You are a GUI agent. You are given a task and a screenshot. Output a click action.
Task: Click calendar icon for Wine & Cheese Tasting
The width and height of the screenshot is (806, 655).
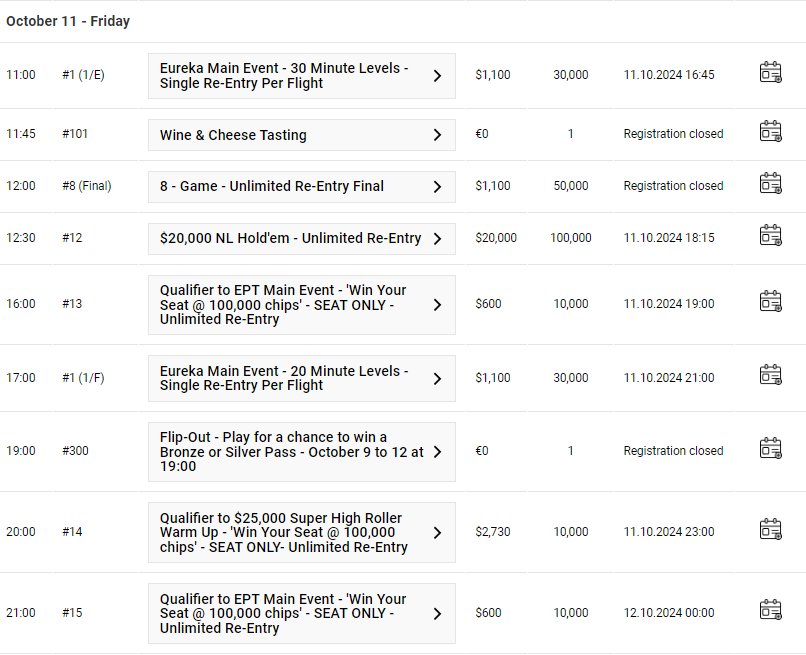[771, 132]
